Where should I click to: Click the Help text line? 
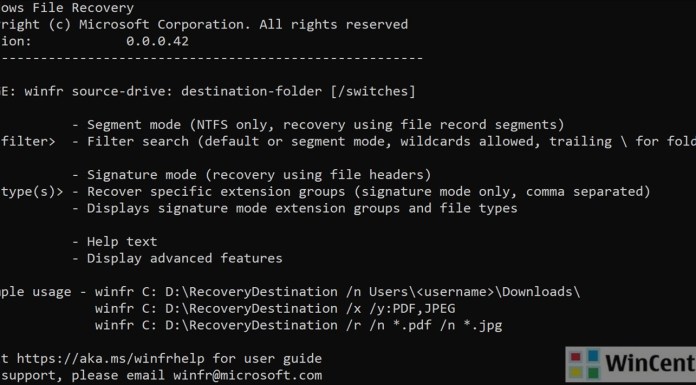point(115,242)
